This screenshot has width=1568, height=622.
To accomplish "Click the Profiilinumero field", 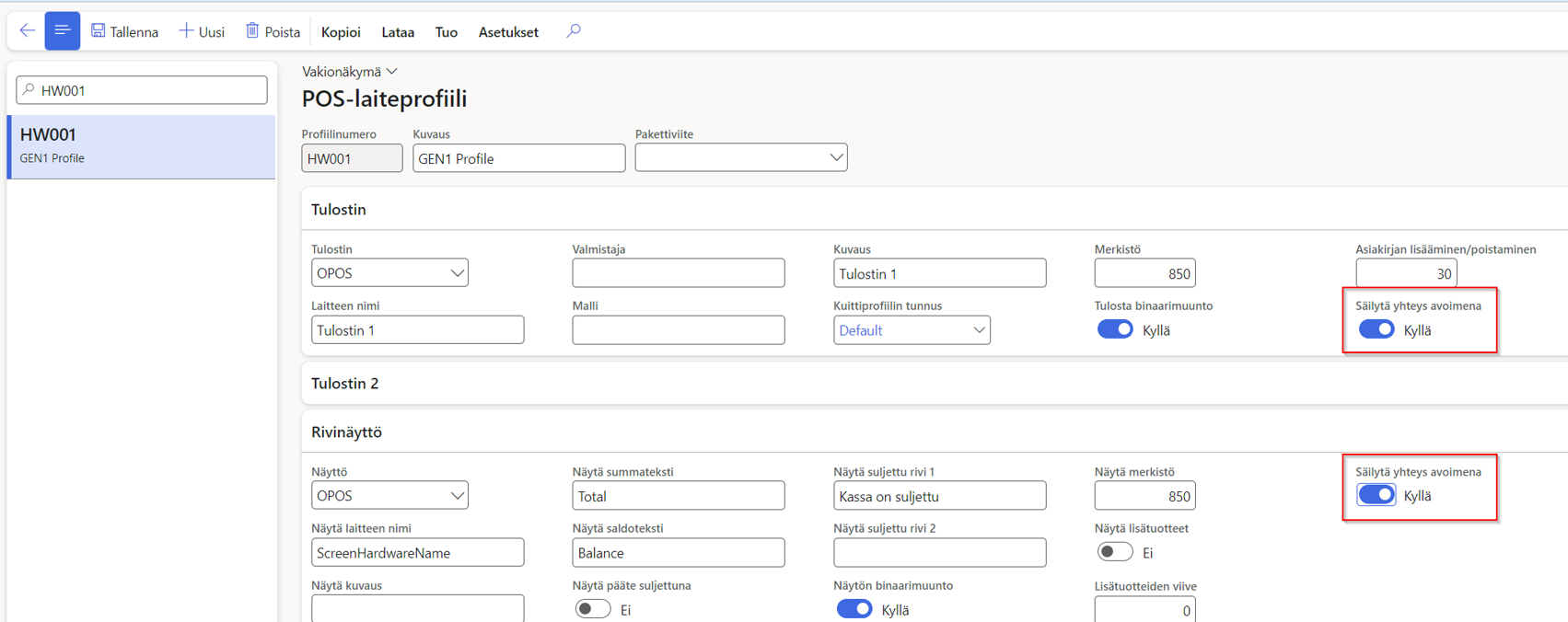I will [352, 158].
